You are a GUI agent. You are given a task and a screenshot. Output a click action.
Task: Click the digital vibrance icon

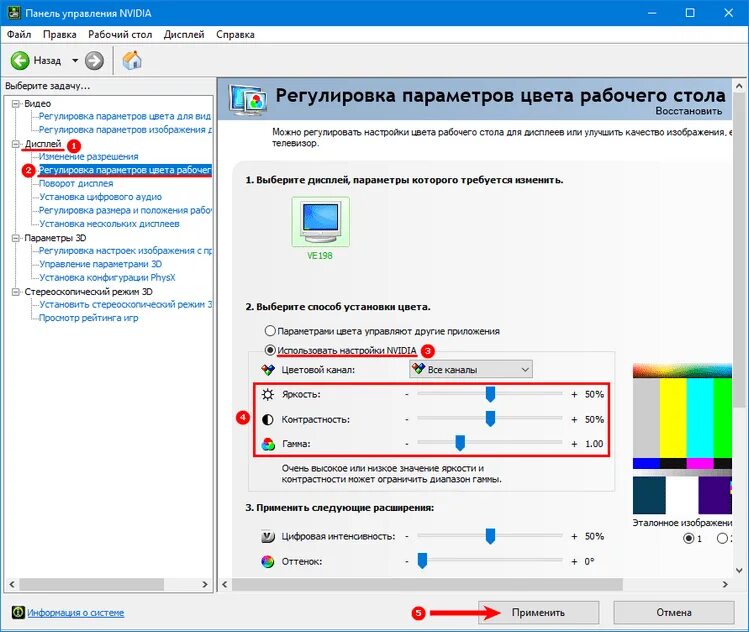coord(268,537)
